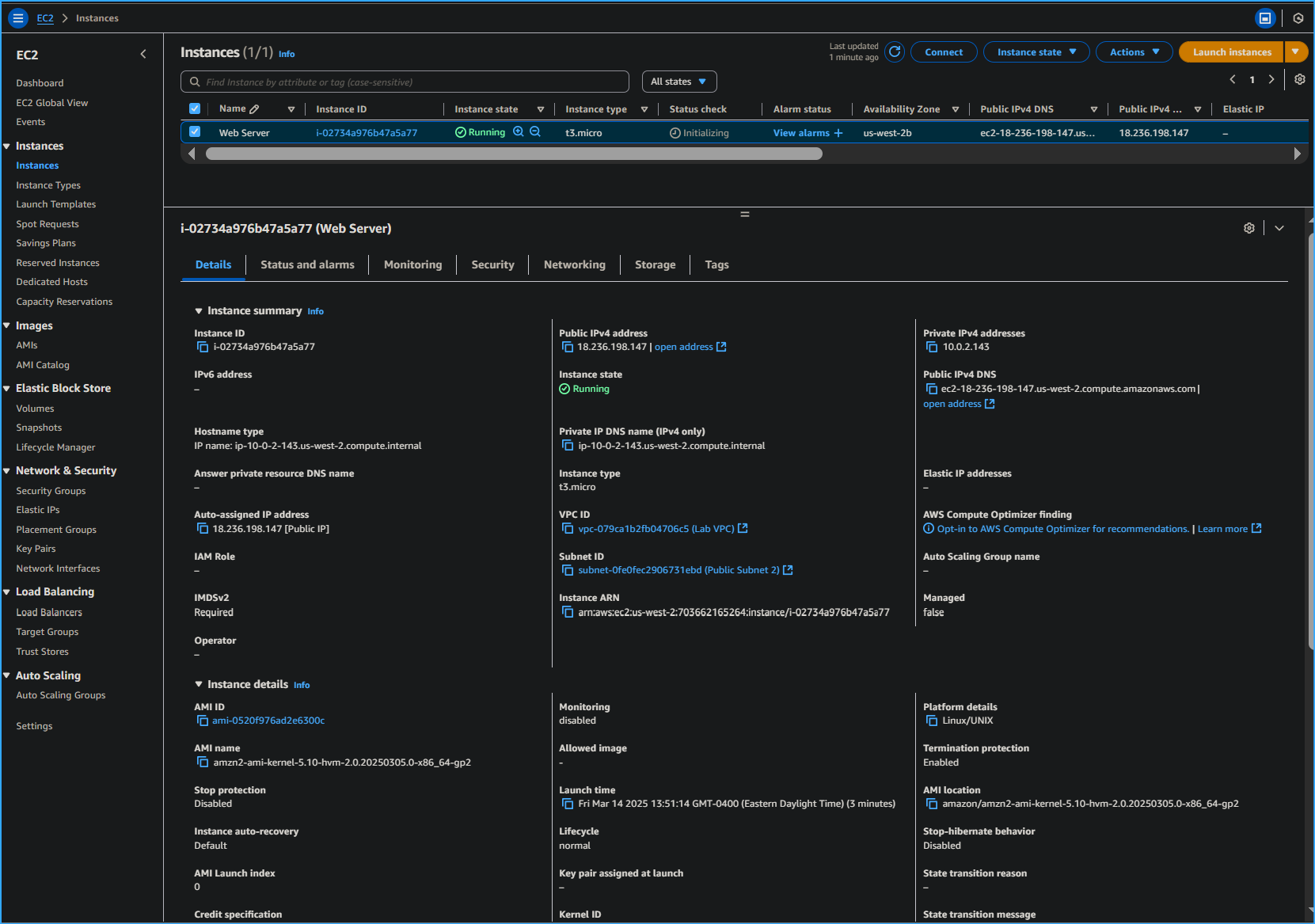Refresh the instances list
1315x924 pixels.
point(895,51)
